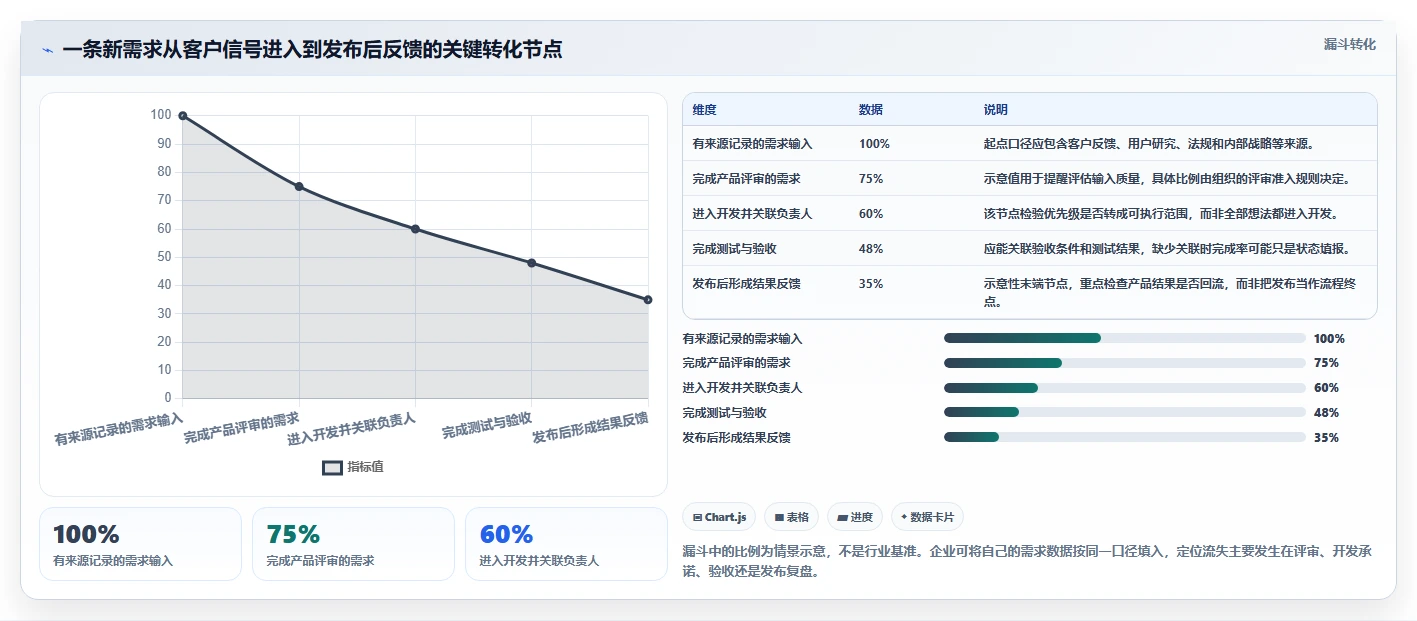The image size is (1417, 621).
Task: Click the progress bar for 完成产品评审的需求
Action: click(x=1125, y=363)
